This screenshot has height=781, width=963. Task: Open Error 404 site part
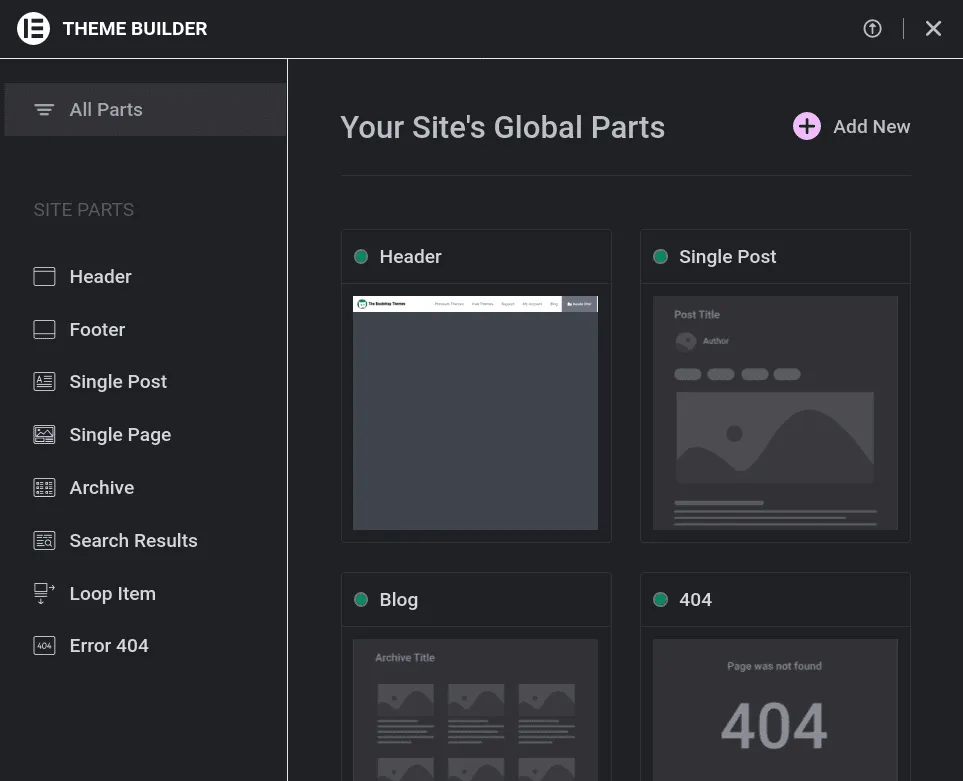(x=109, y=645)
